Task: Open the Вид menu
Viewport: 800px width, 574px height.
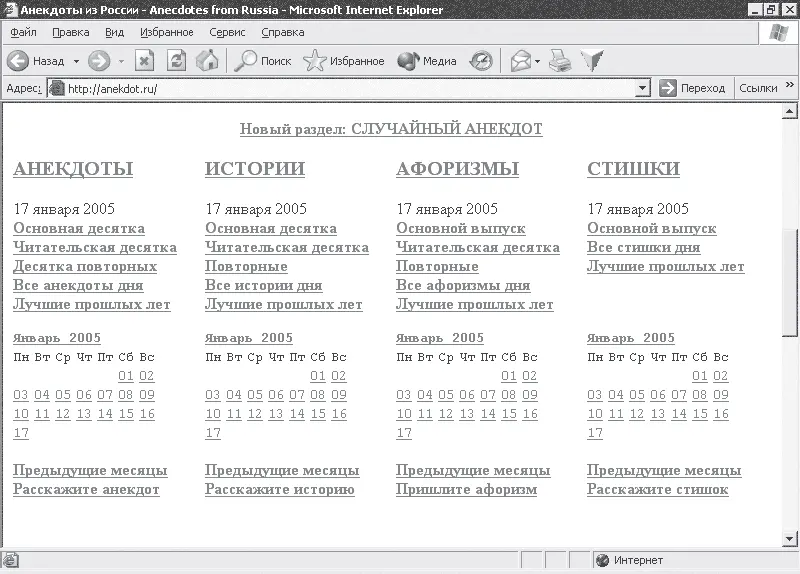Action: (114, 32)
